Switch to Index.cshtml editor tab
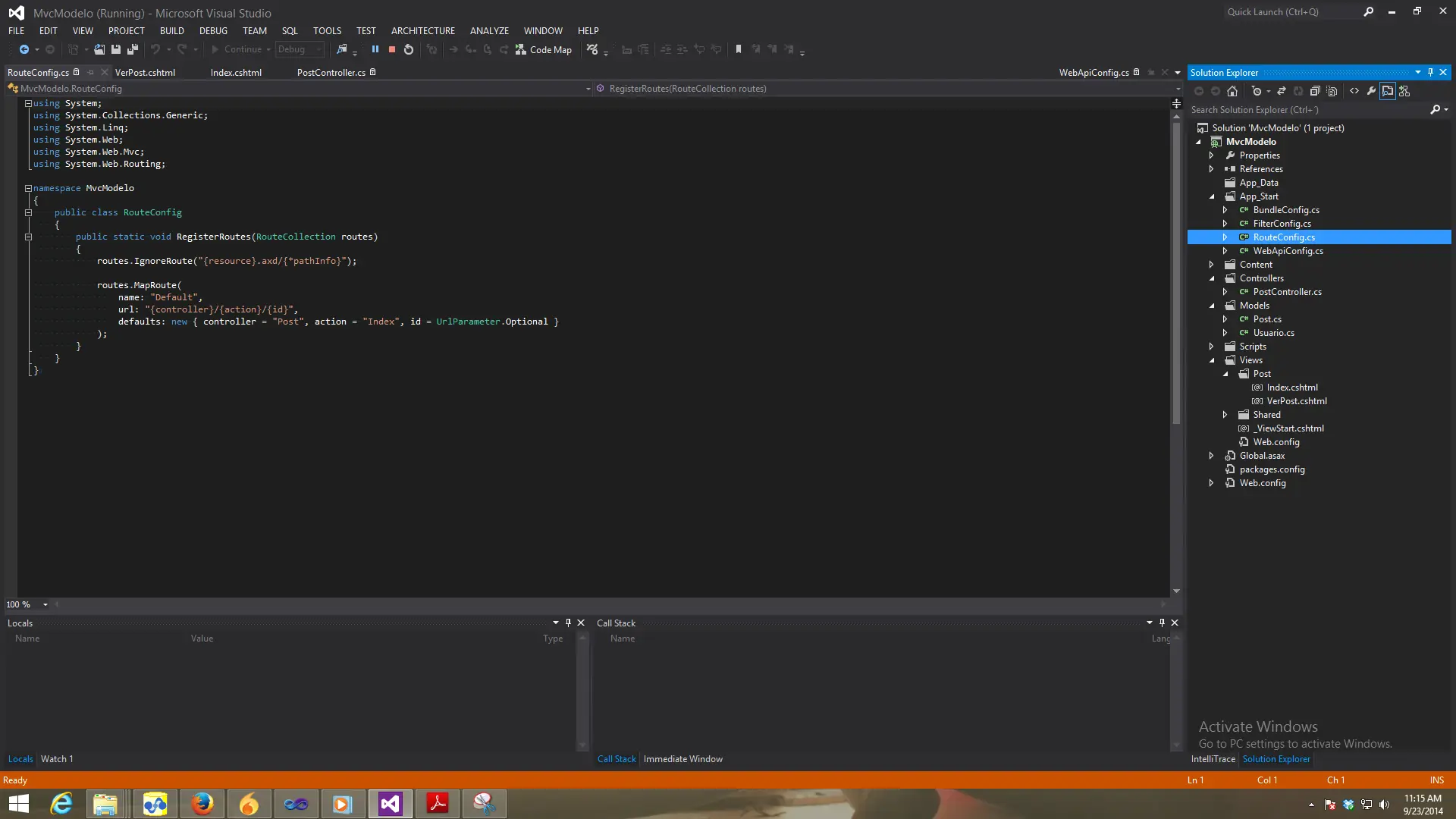Image resolution: width=1456 pixels, height=819 pixels. (x=236, y=73)
